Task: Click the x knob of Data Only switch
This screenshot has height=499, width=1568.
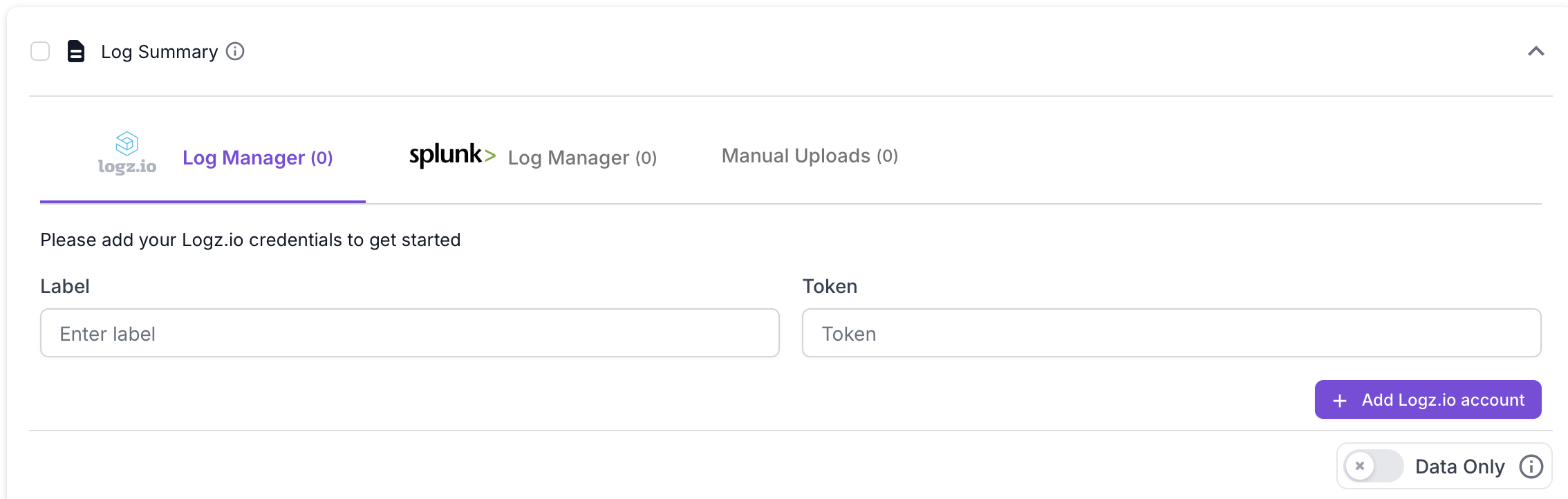Action: tap(1360, 466)
